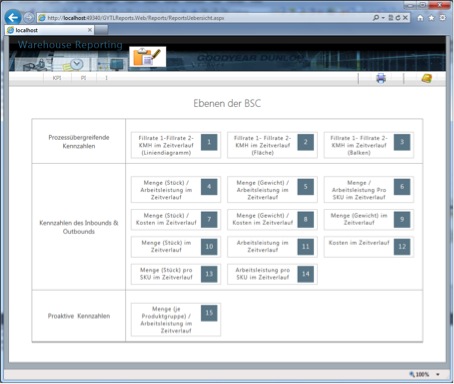The height and width of the screenshot is (384, 454).
Task: Click the printer icon in toolbar
Action: 381,78
